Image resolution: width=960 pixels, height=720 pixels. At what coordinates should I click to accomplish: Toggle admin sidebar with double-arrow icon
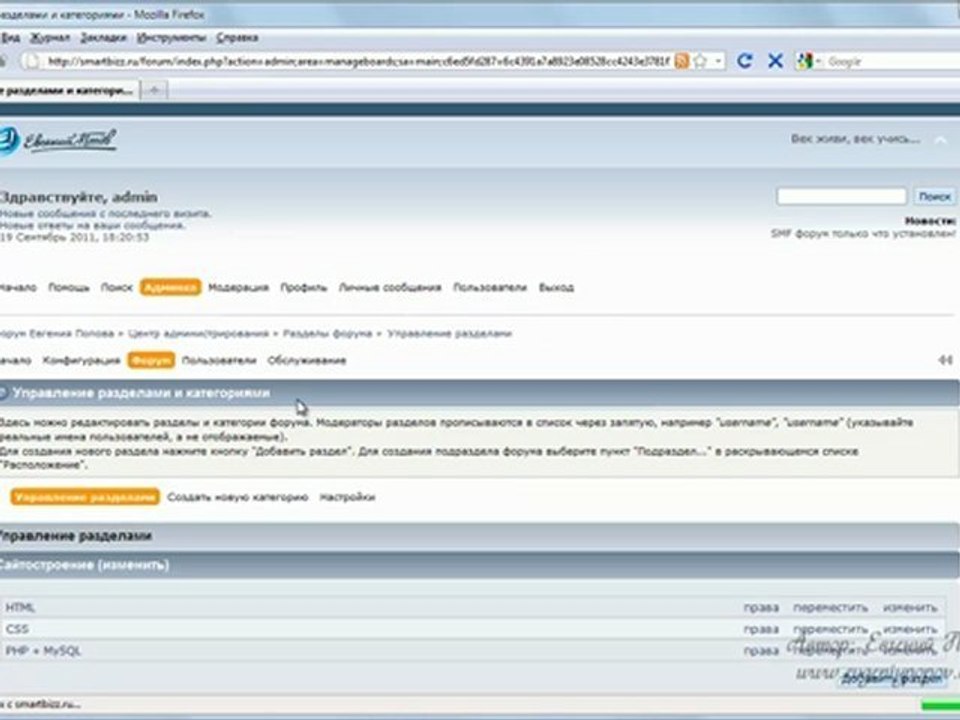[x=945, y=360]
